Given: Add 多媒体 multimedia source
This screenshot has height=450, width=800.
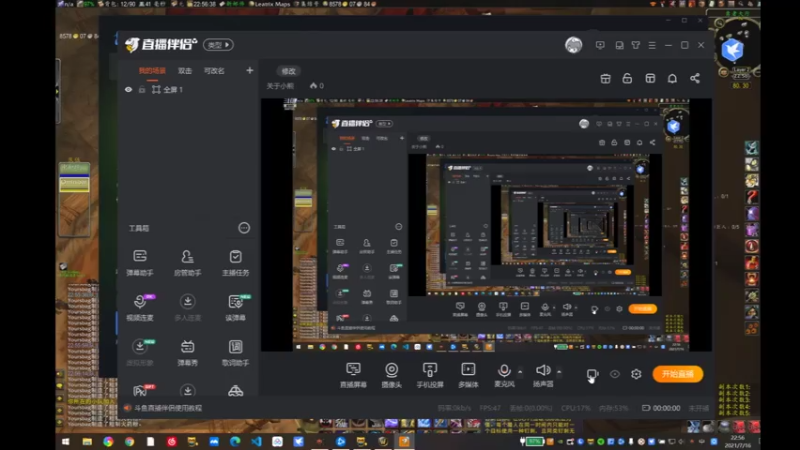Looking at the screenshot, I should pos(468,374).
